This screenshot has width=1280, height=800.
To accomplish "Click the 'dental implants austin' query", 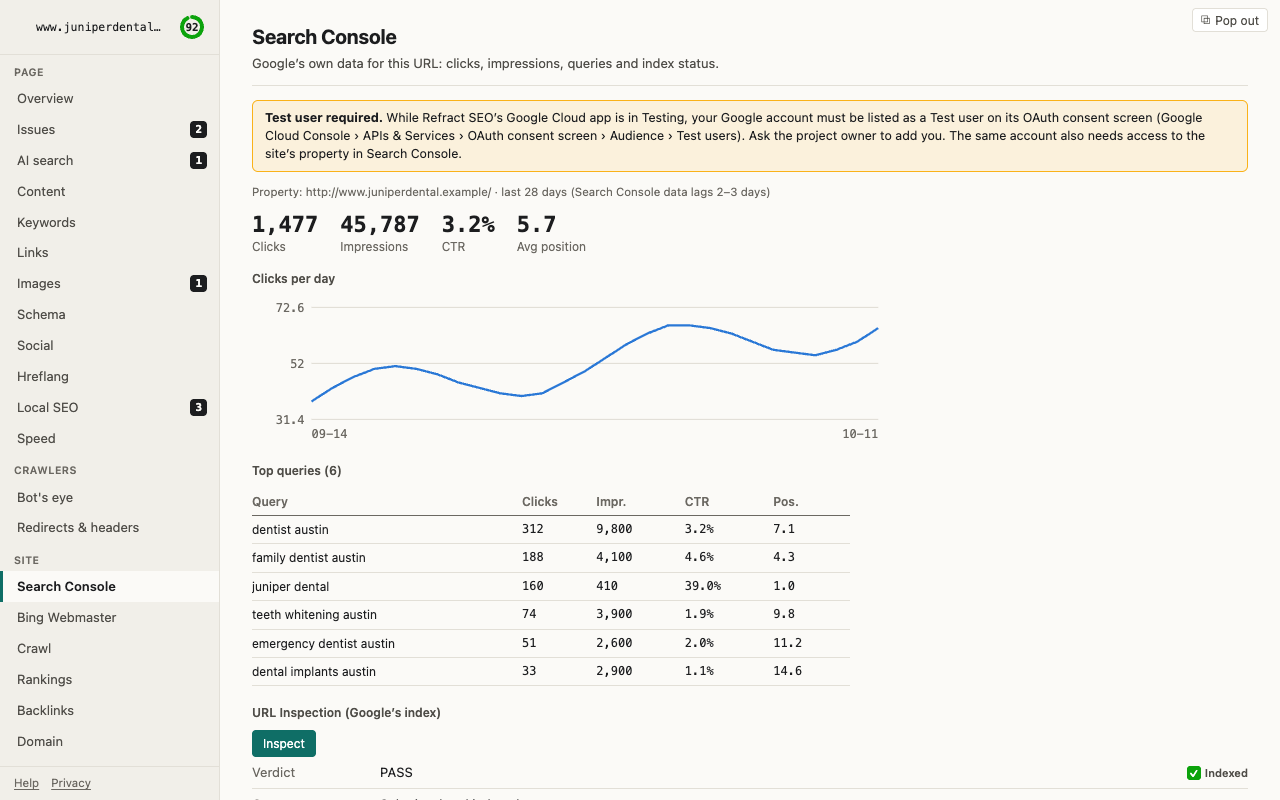I will 314,671.
